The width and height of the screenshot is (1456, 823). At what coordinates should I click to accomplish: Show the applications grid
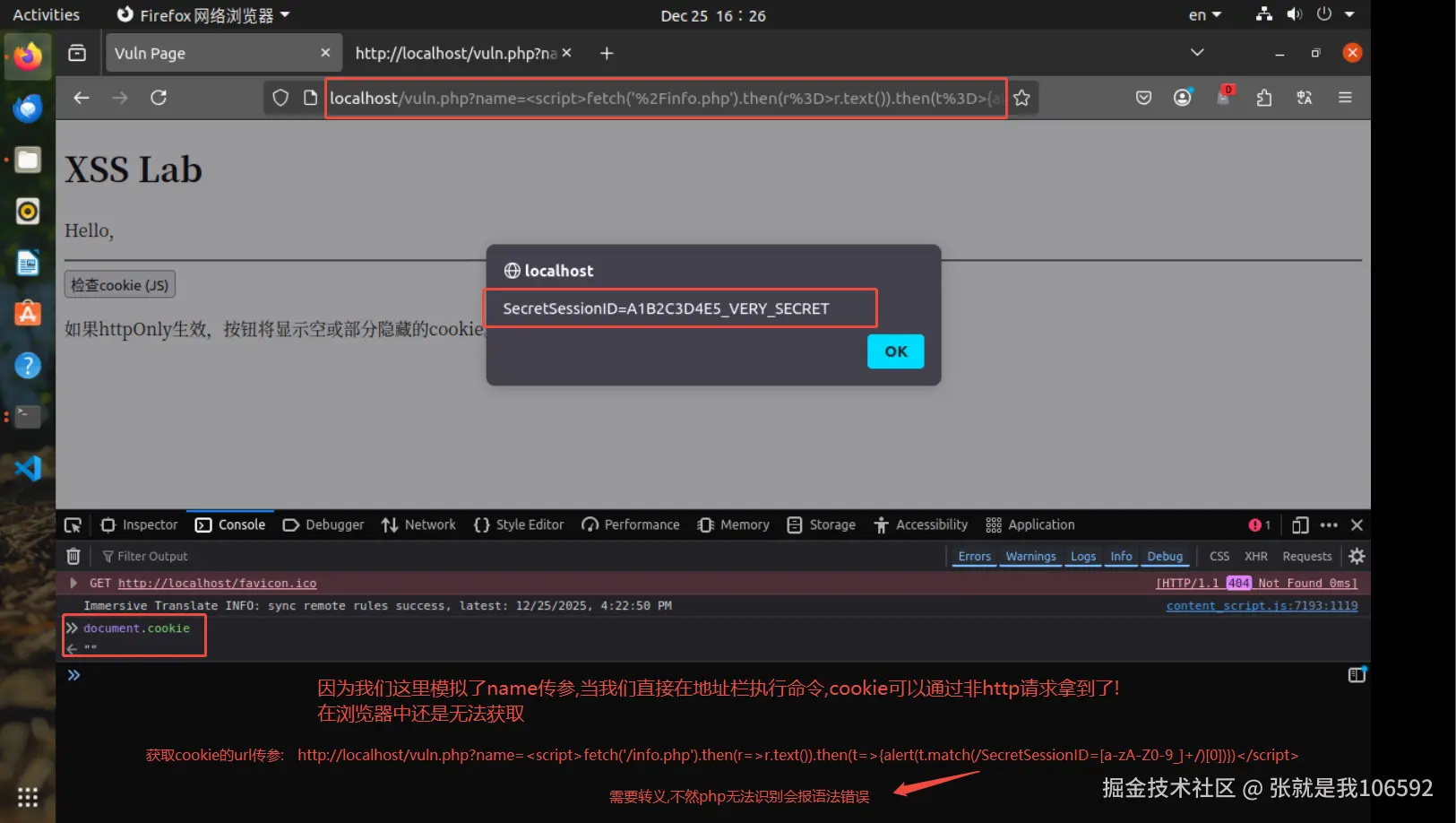click(28, 797)
